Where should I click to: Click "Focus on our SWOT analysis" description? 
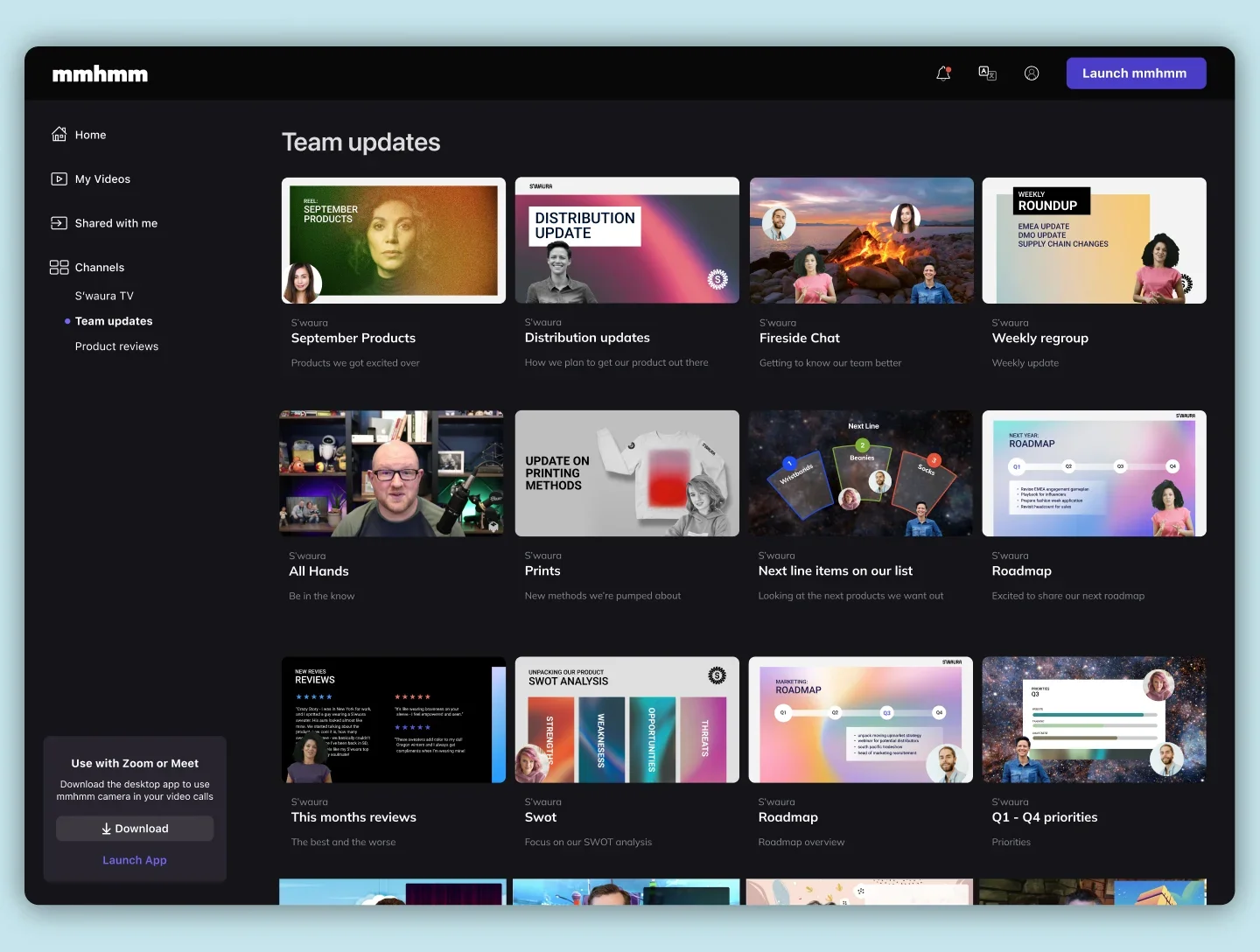point(589,842)
